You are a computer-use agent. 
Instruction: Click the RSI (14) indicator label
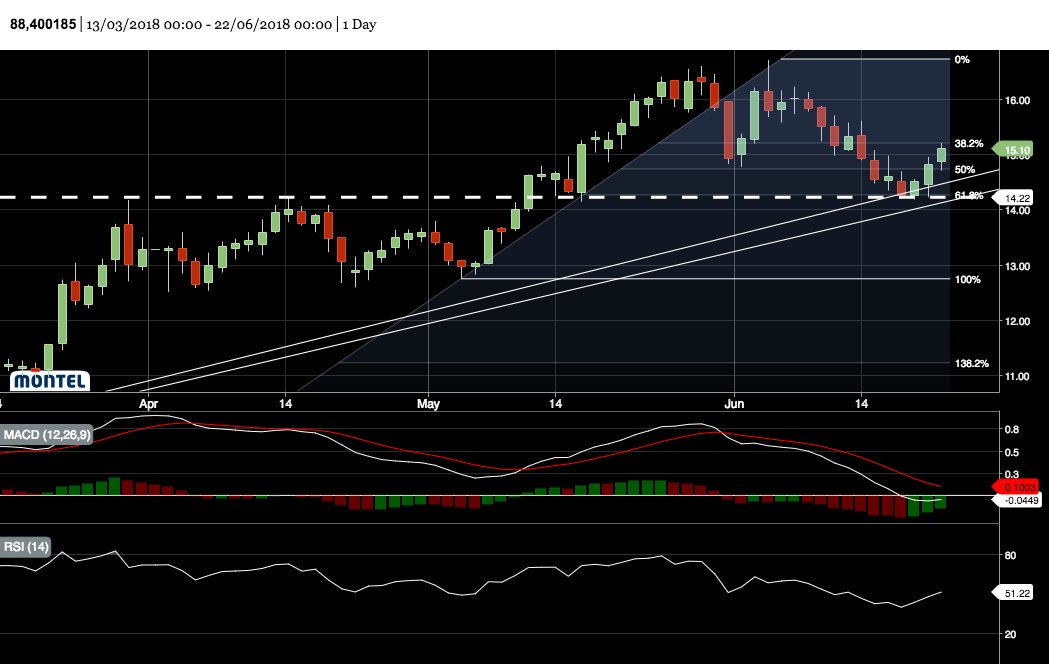pyautogui.click(x=26, y=547)
